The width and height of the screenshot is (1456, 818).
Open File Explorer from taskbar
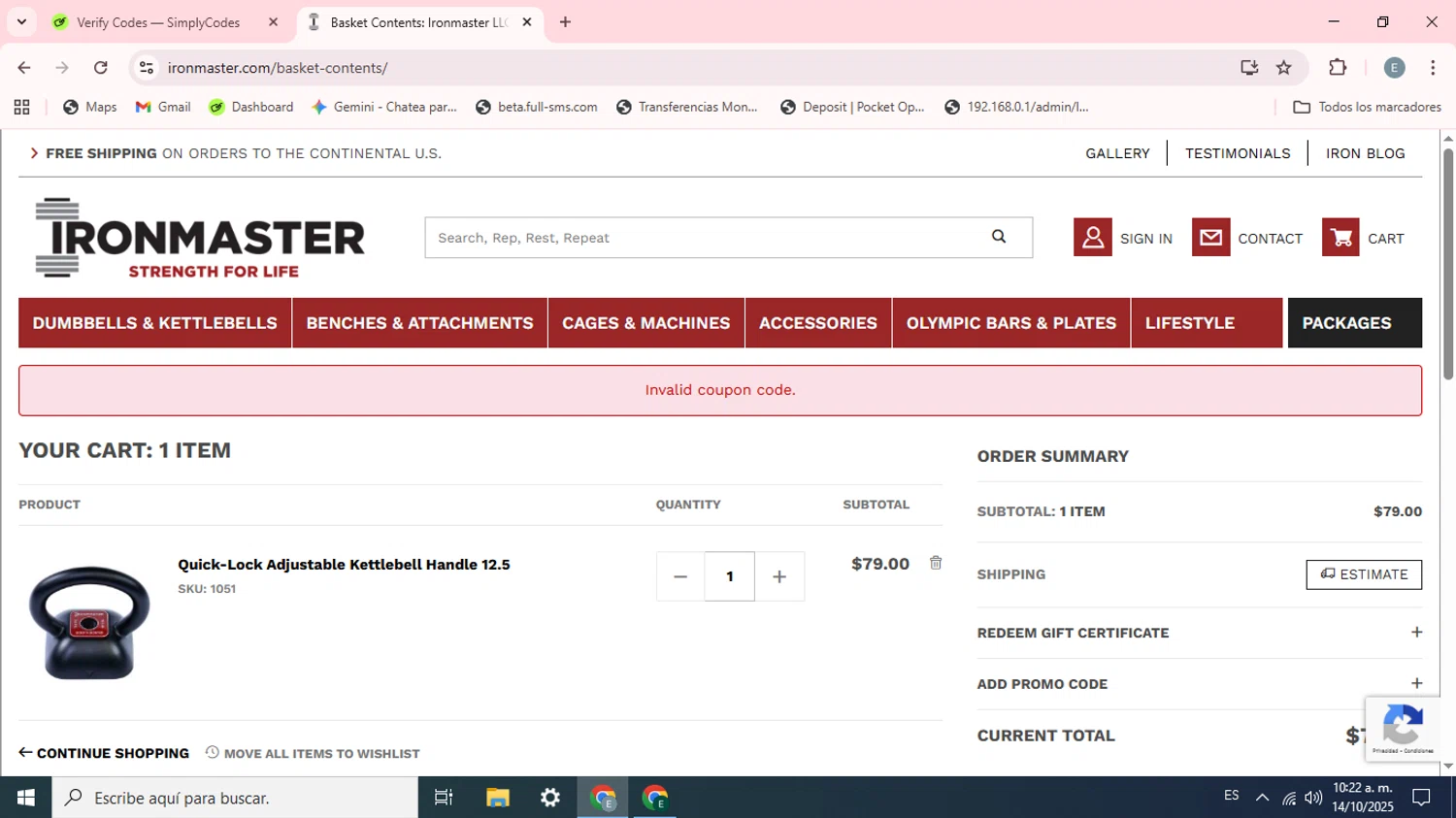coord(498,798)
